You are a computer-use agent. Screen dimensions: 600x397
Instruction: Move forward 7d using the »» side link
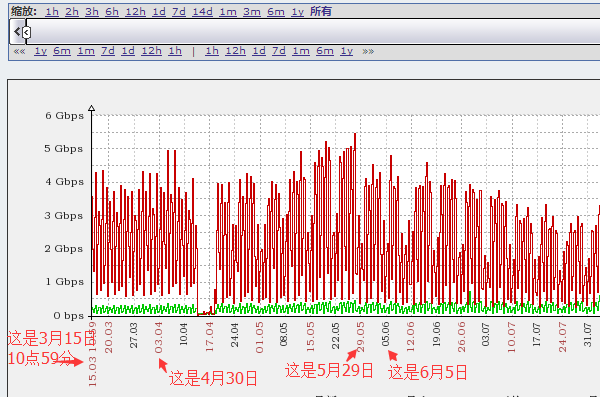(279, 51)
